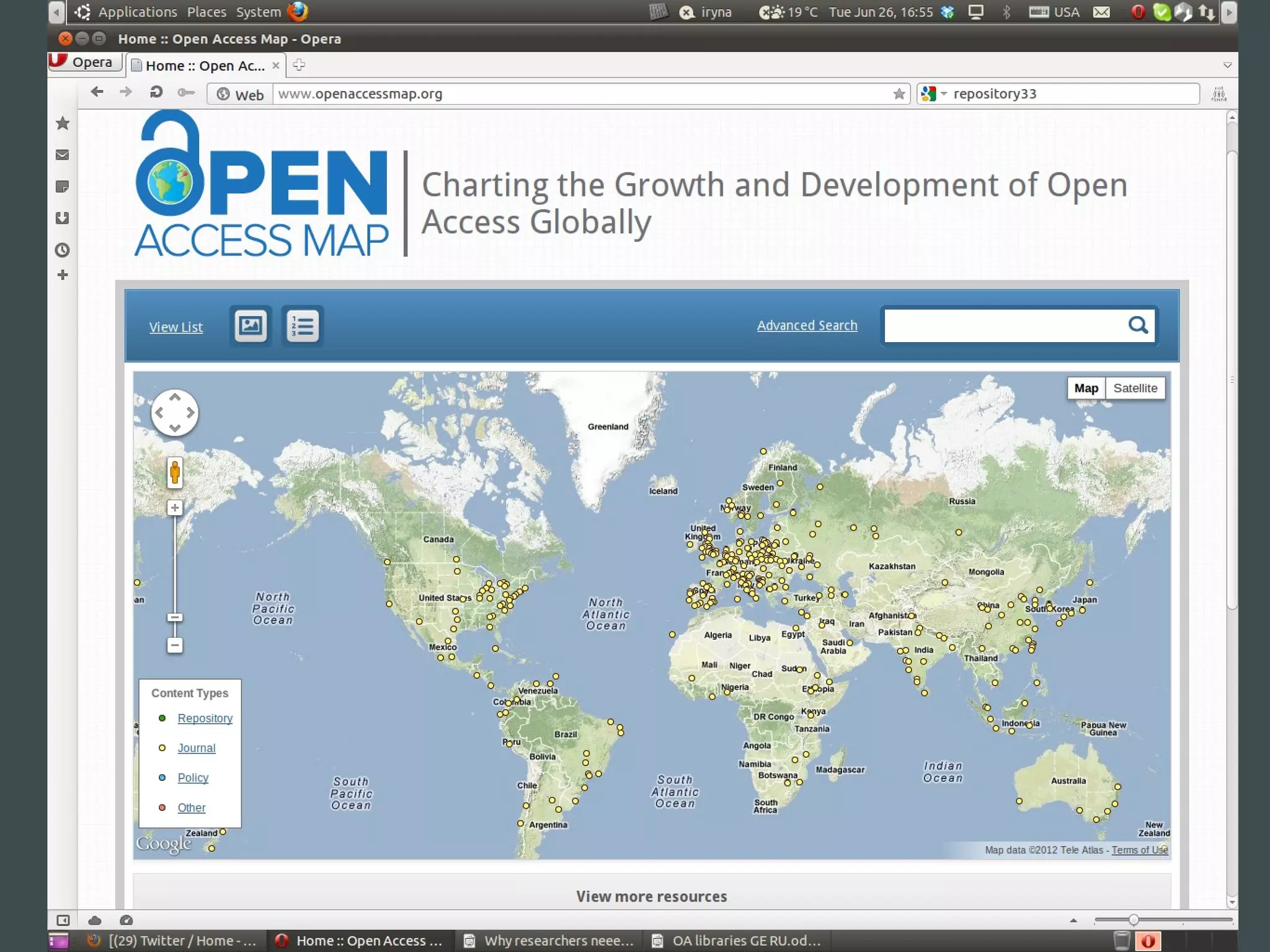Click the Advanced Search link
Image resolution: width=1270 pixels, height=952 pixels.
807,325
